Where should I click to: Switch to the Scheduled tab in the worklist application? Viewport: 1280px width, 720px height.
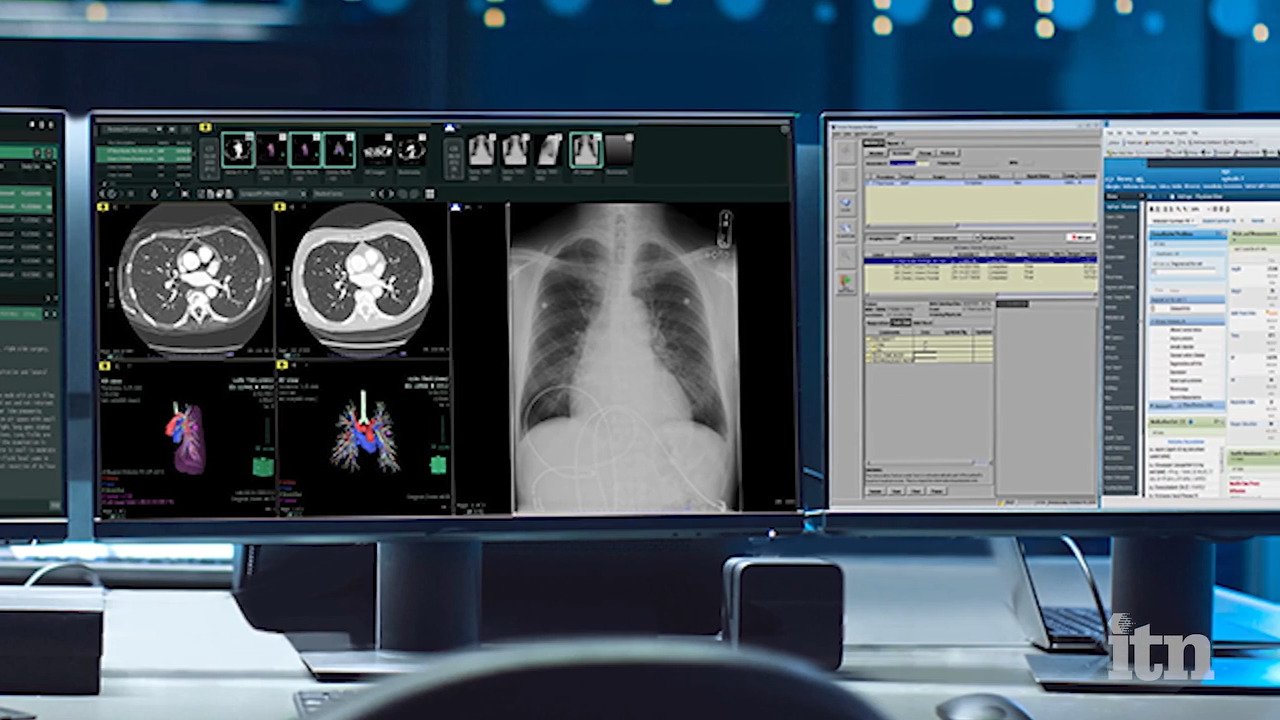(901, 152)
